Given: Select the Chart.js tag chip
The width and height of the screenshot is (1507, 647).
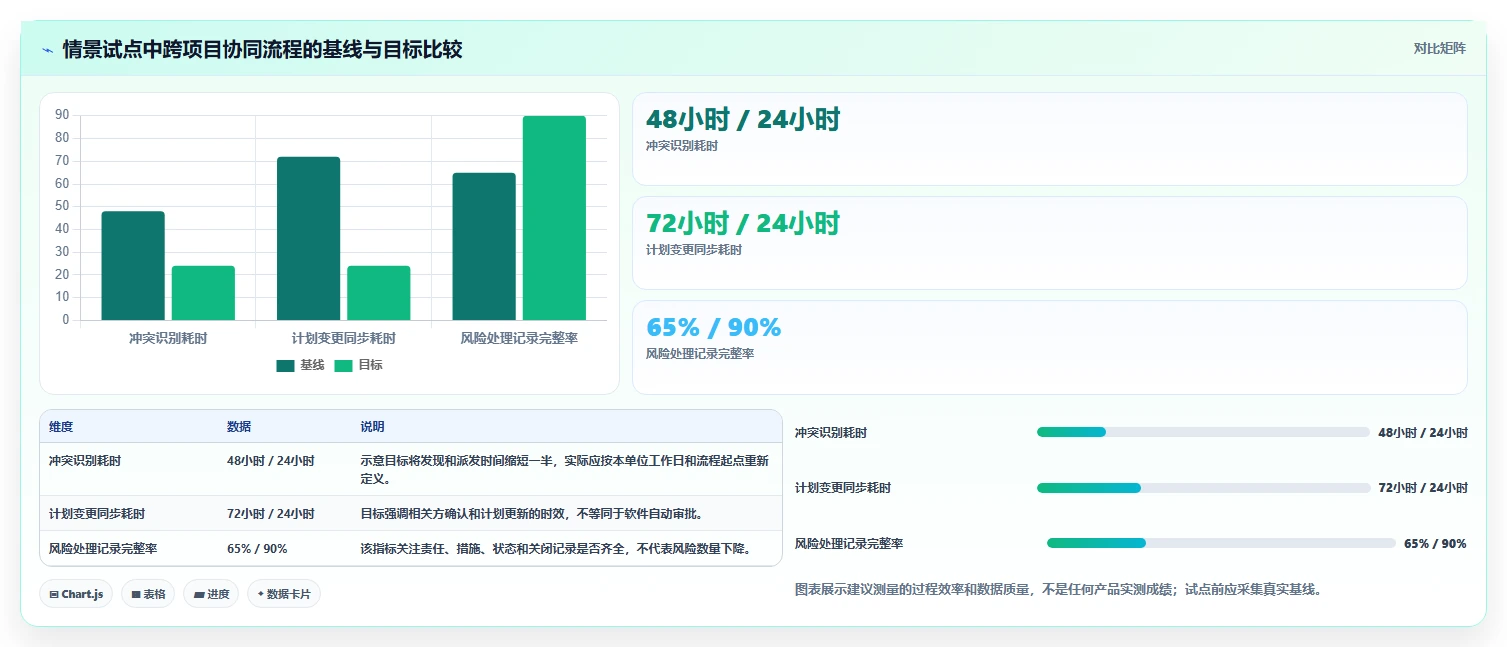Looking at the screenshot, I should point(76,594).
